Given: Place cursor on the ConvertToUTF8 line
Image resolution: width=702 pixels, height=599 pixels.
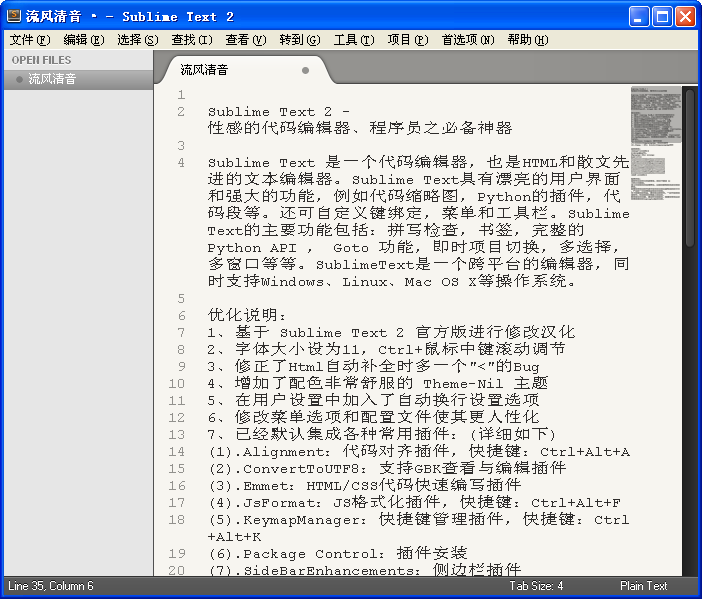Looking at the screenshot, I should pyautogui.click(x=387, y=468).
